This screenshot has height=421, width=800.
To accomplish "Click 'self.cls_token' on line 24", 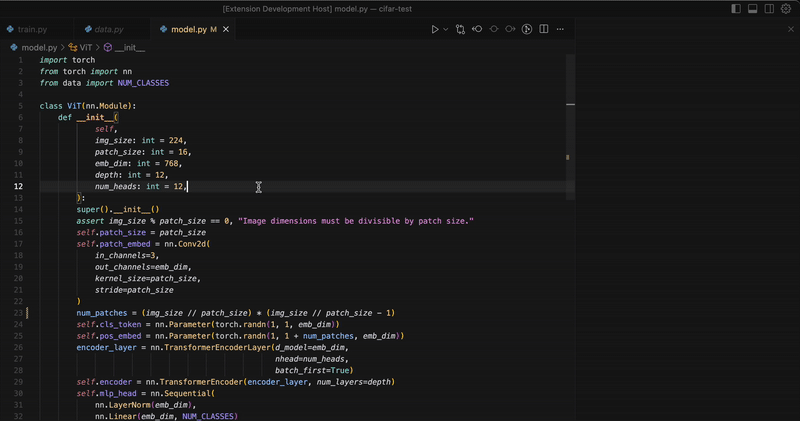I will point(109,325).
